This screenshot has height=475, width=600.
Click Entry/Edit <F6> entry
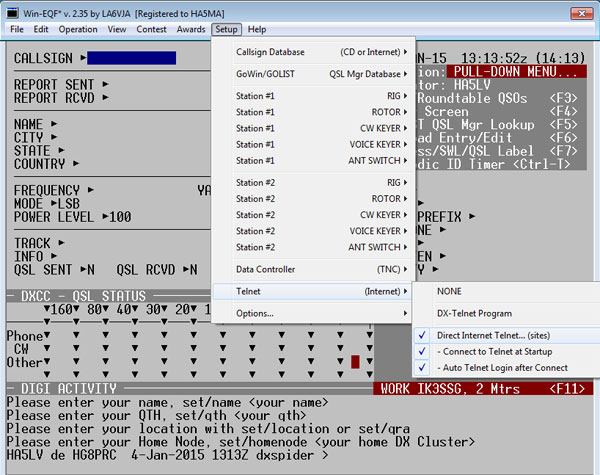click(497, 138)
